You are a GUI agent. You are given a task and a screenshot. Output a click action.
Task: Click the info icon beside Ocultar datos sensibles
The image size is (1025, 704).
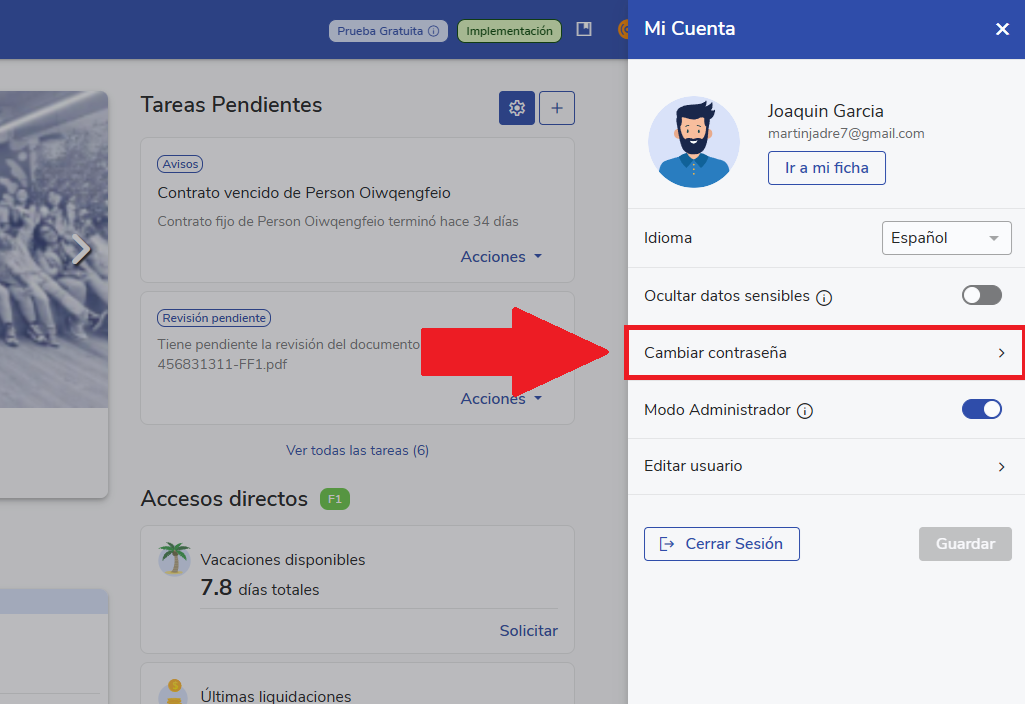824,297
